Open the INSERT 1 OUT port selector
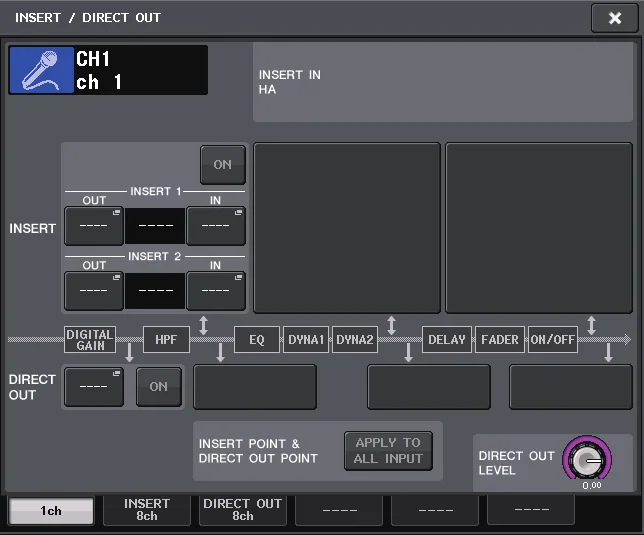Viewport: 644px width, 535px height. (94, 226)
